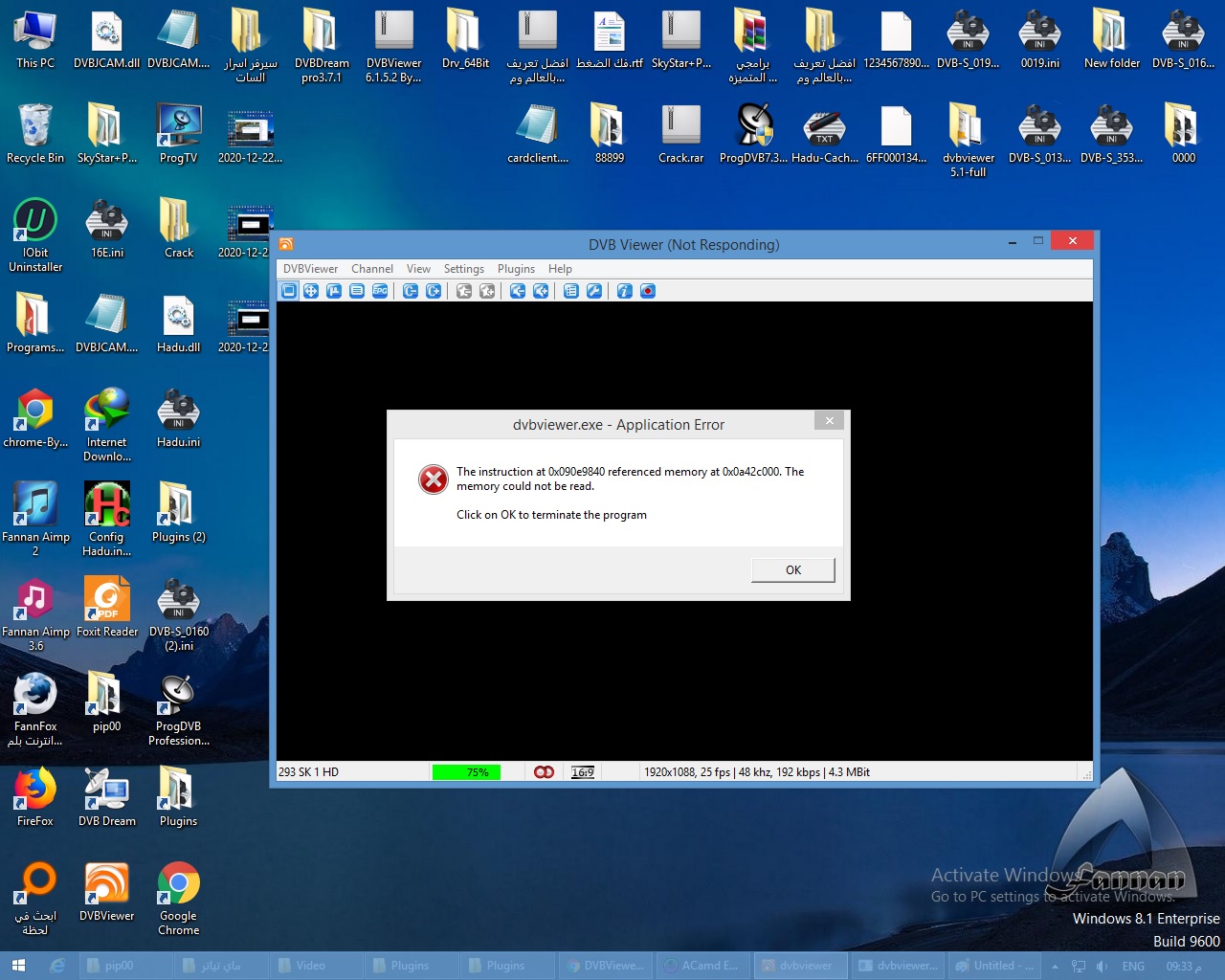Click the ENG language indicator in tray
The width and height of the screenshot is (1225, 980).
pyautogui.click(x=1133, y=967)
